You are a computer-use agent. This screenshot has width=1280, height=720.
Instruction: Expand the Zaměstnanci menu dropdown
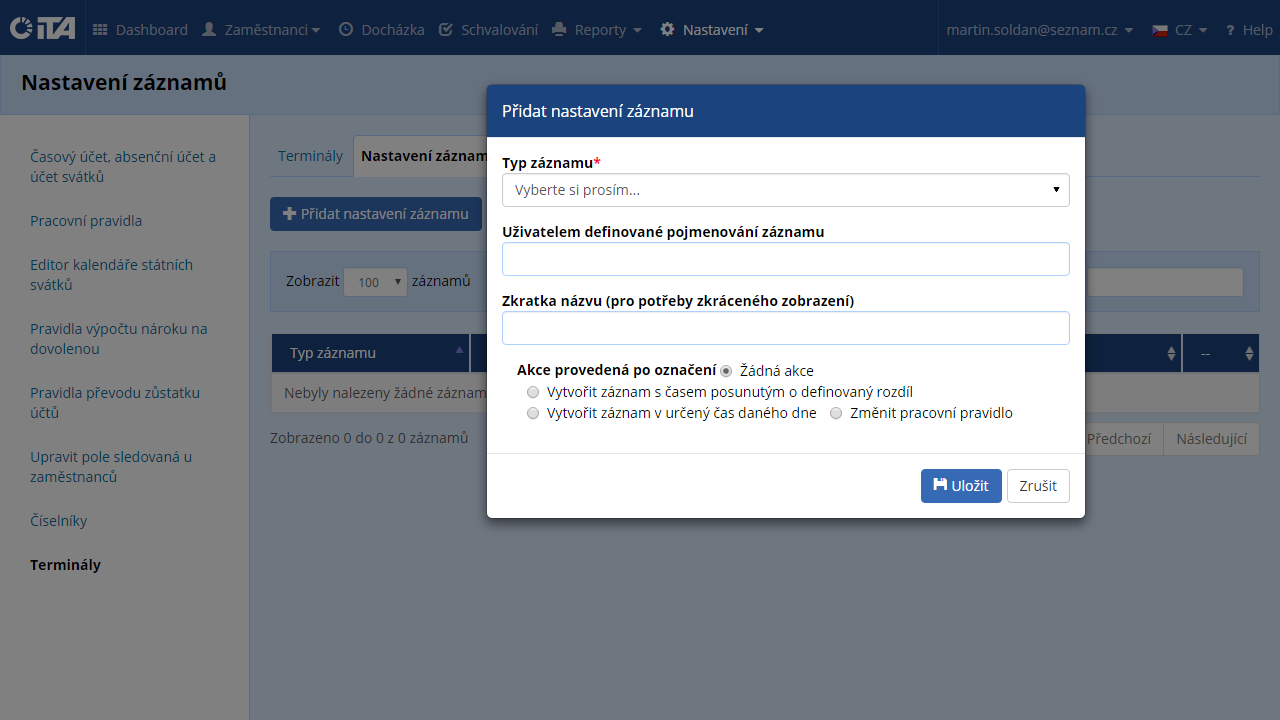pyautogui.click(x=261, y=30)
